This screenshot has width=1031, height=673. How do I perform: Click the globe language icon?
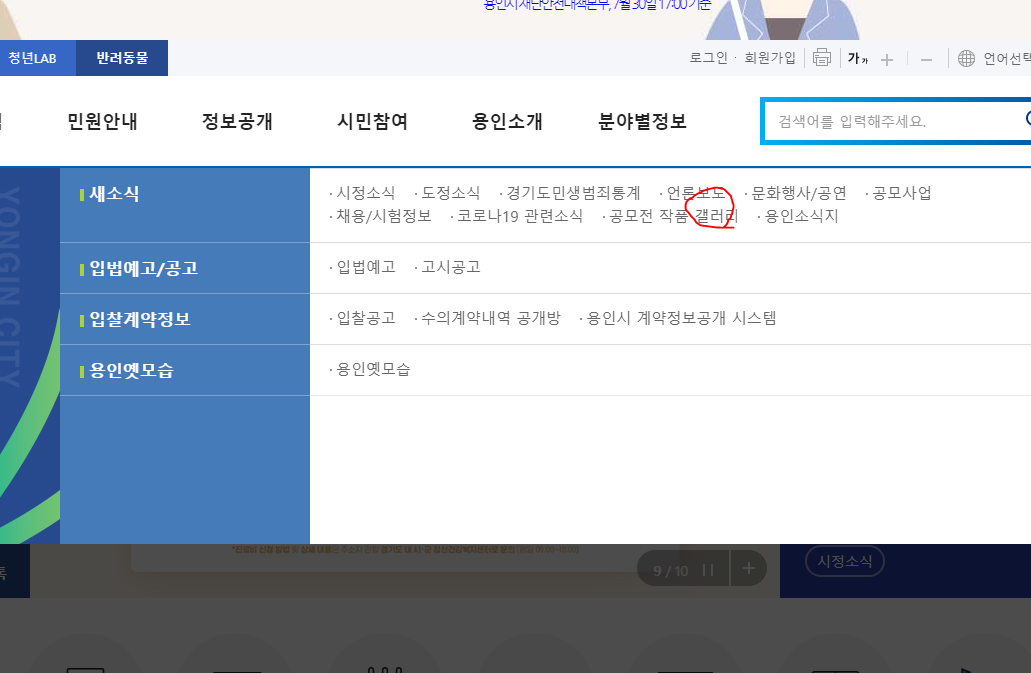click(966, 58)
